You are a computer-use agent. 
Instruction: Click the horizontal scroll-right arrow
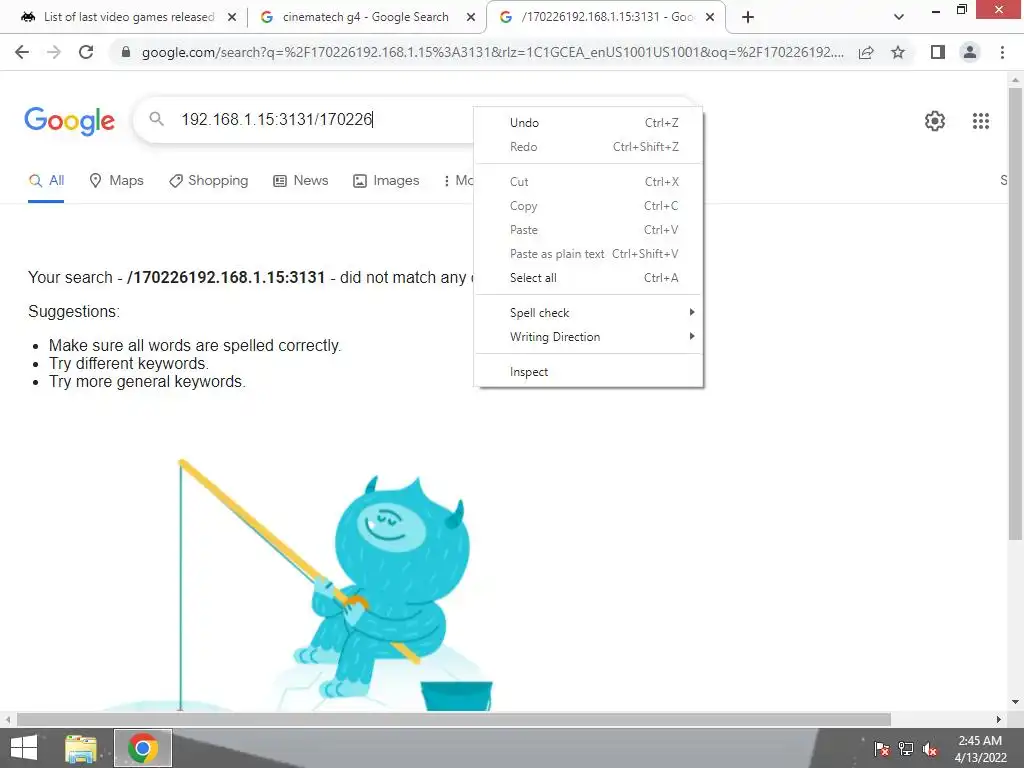(999, 719)
